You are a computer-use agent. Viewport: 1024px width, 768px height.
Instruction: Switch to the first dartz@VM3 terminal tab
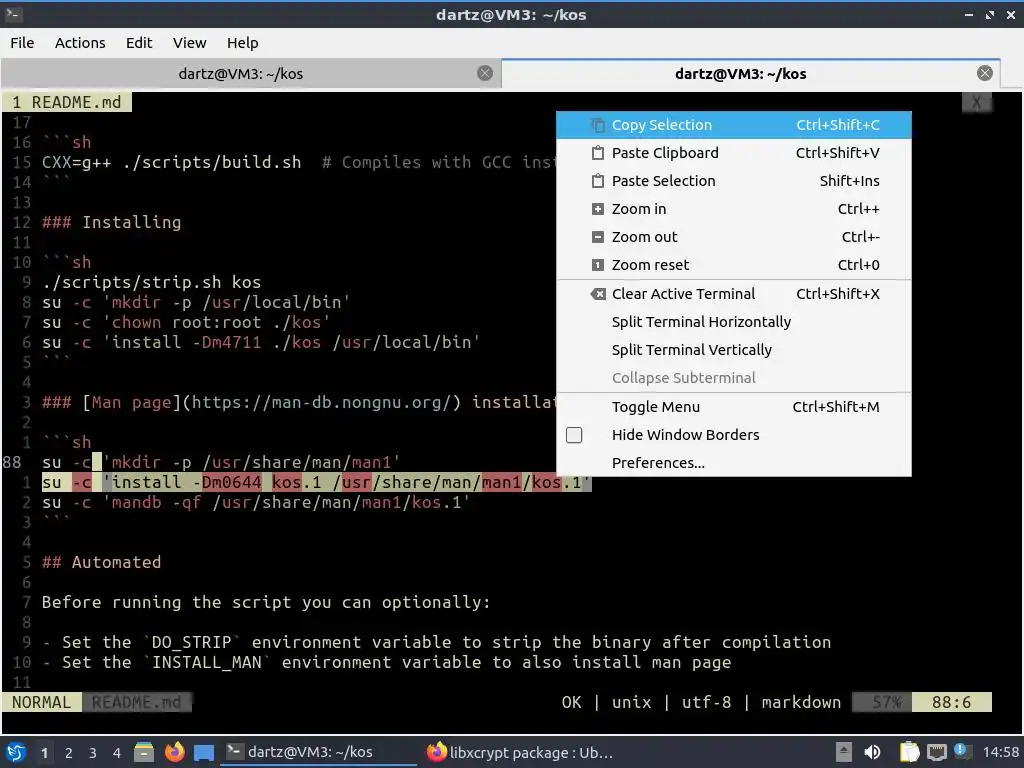241,74
